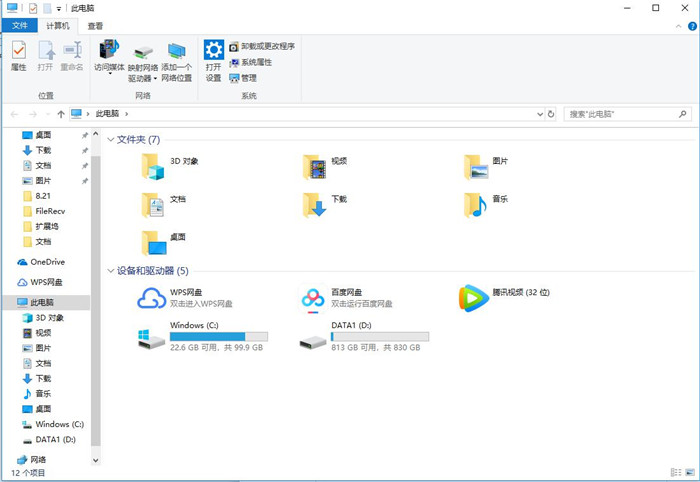The width and height of the screenshot is (700, 482).
Task: Click 映射网络驱动器 ribbon icon
Action: click(143, 52)
